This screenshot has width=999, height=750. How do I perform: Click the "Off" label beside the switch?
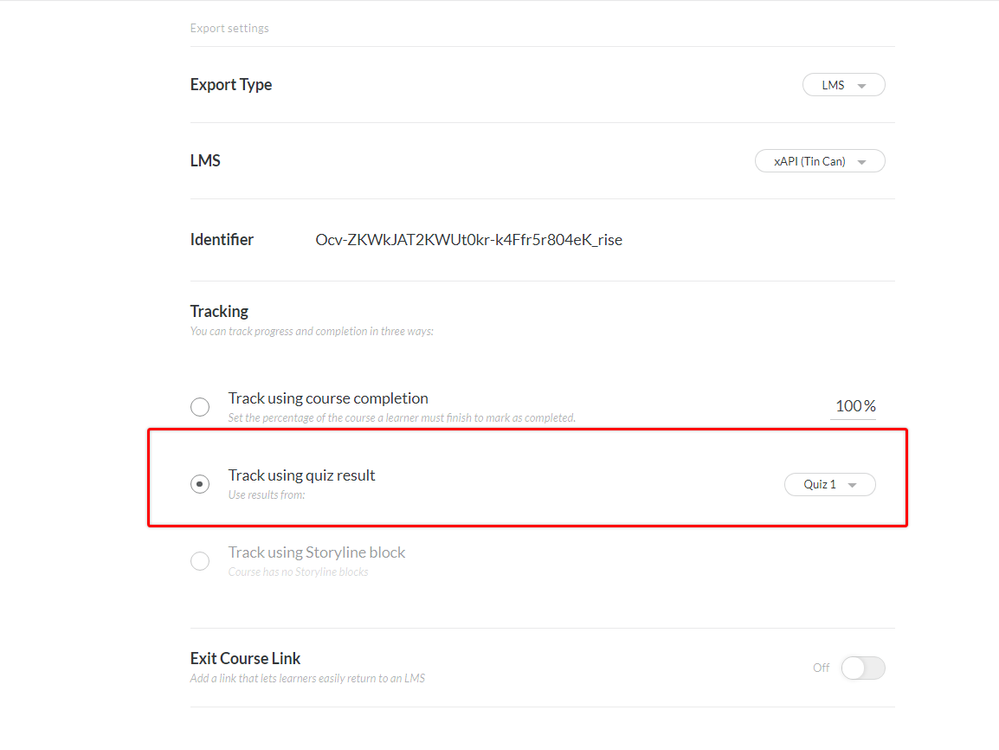click(x=821, y=668)
